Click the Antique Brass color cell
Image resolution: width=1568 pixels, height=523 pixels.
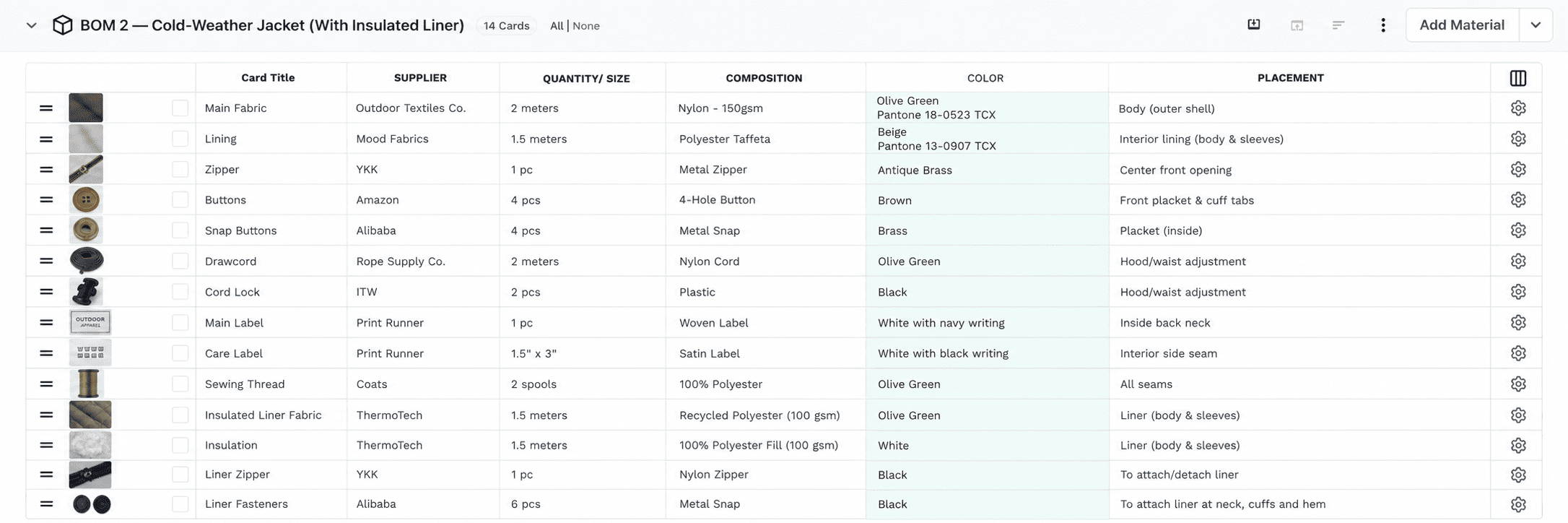(987, 170)
